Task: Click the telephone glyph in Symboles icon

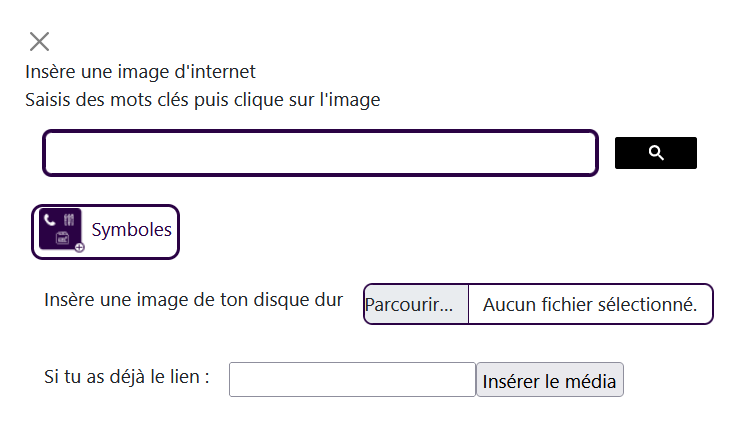Action: coord(50,219)
